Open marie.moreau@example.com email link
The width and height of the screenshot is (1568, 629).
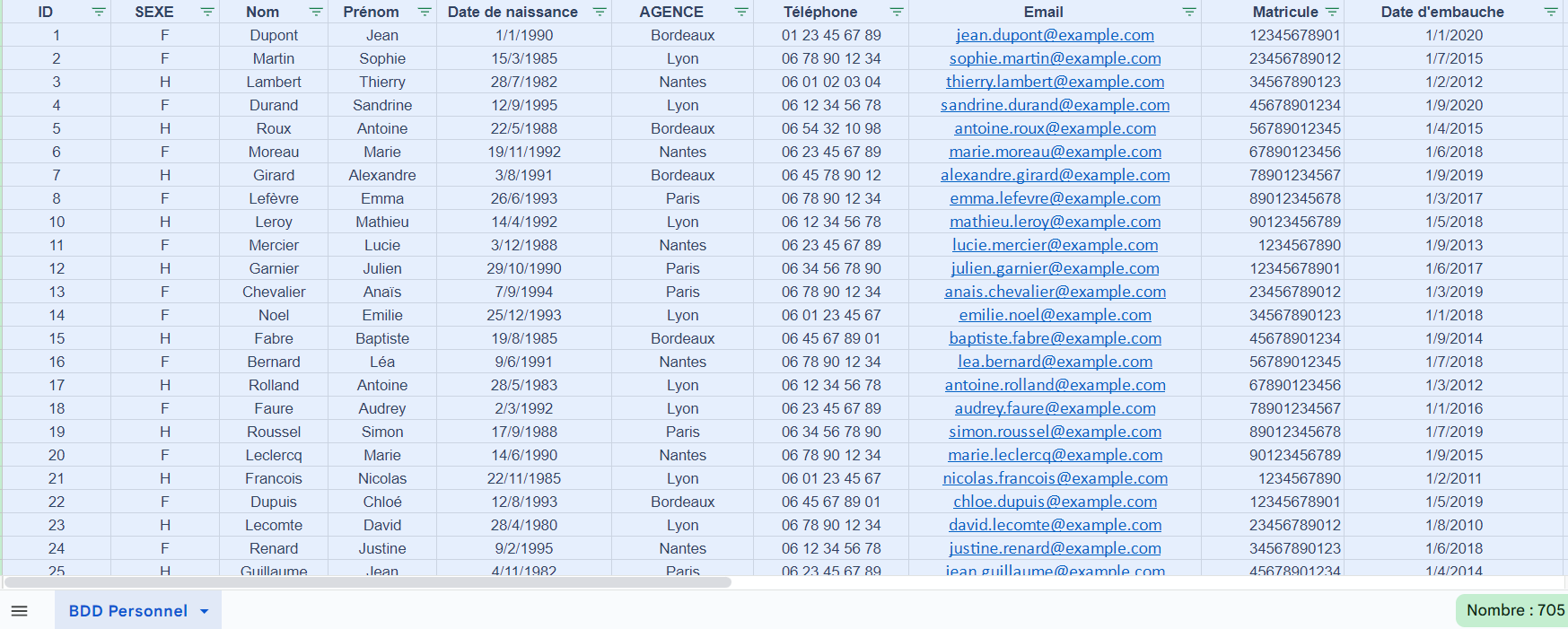click(1055, 152)
